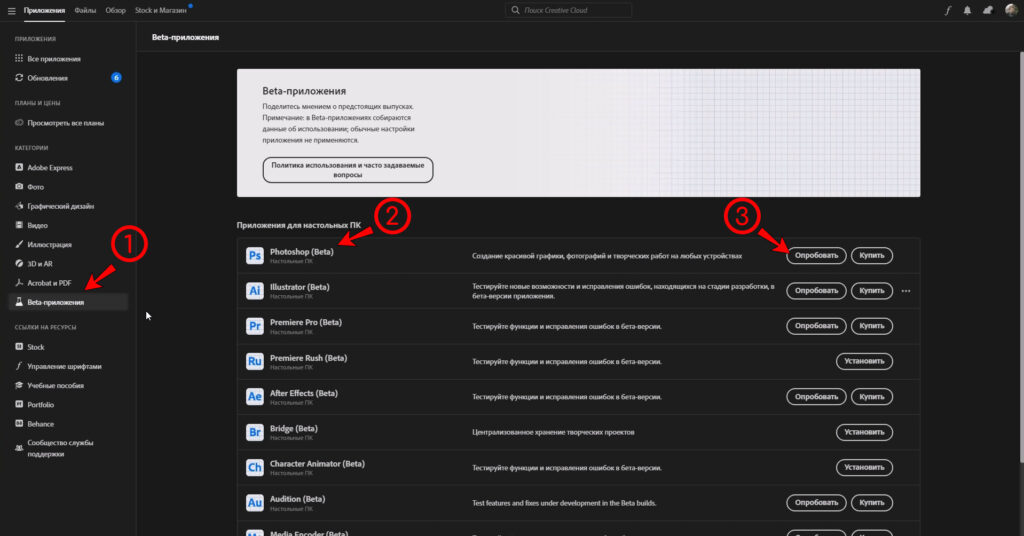The height and width of the screenshot is (536, 1024).
Task: Switch to Приложения tab
Action: [44, 10]
